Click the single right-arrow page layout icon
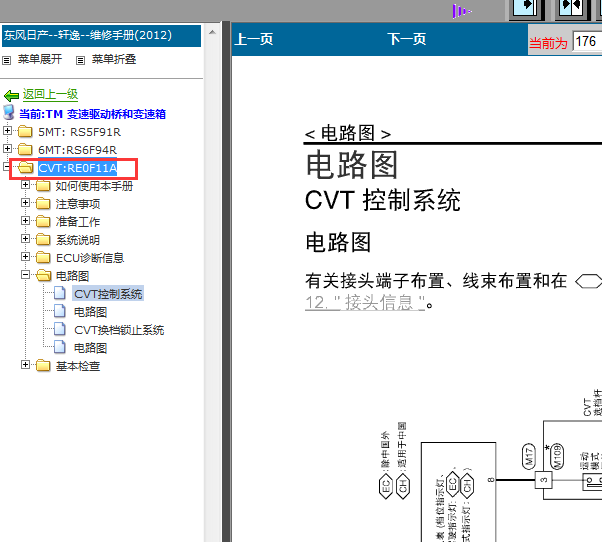The image size is (602, 542). [x=526, y=9]
